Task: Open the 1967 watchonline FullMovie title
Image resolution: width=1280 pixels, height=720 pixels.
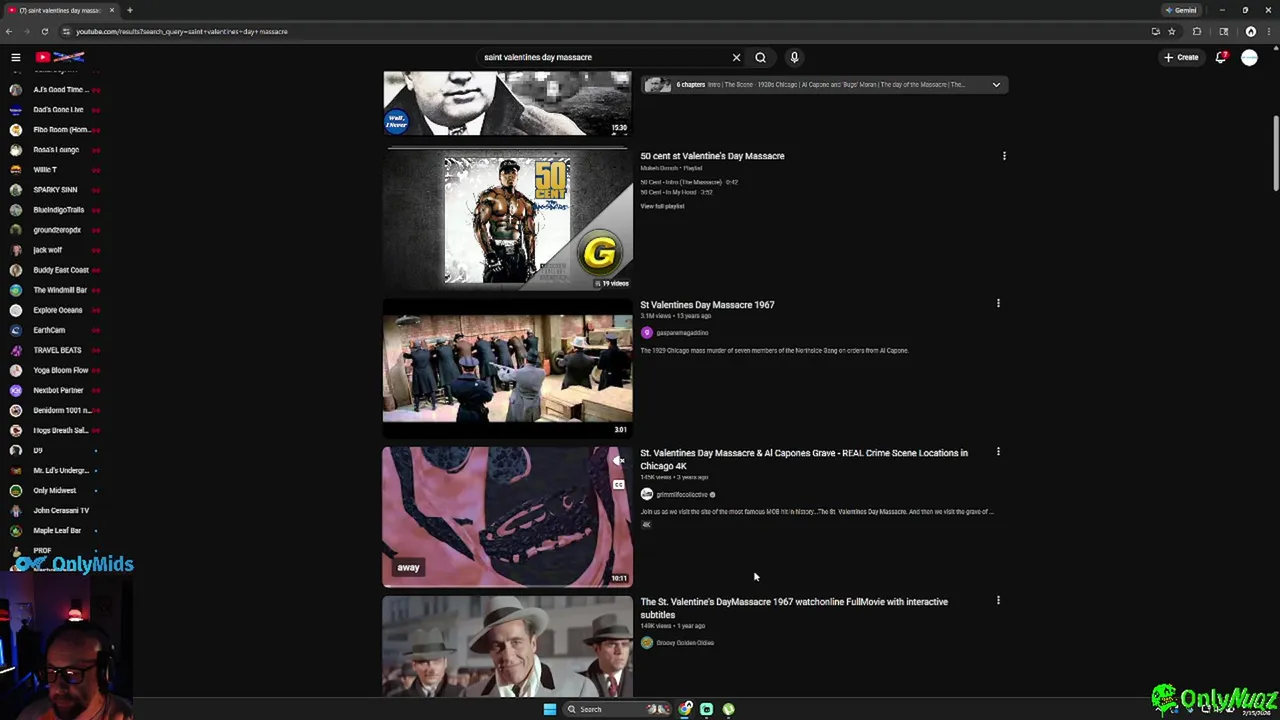Action: pos(794,608)
